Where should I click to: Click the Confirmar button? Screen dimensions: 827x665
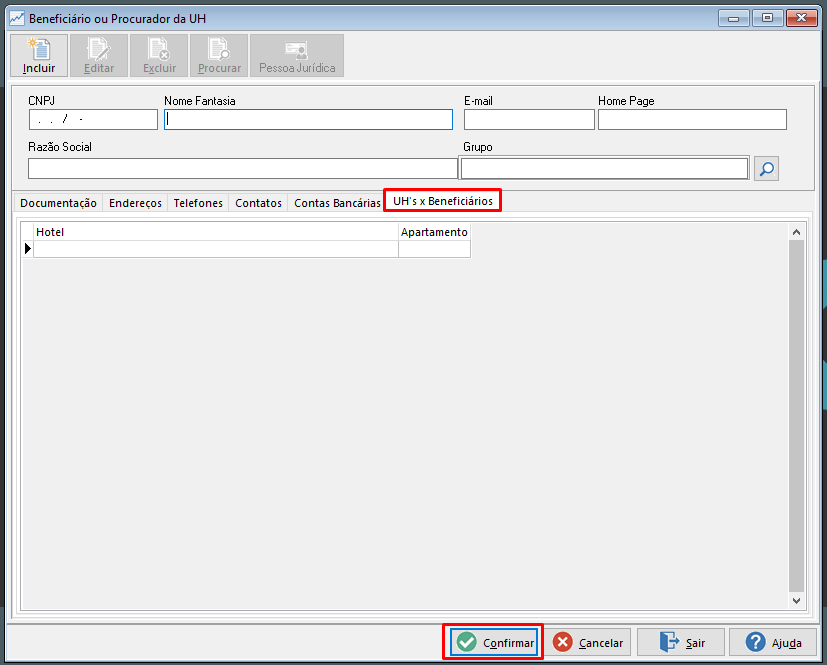tap(494, 642)
